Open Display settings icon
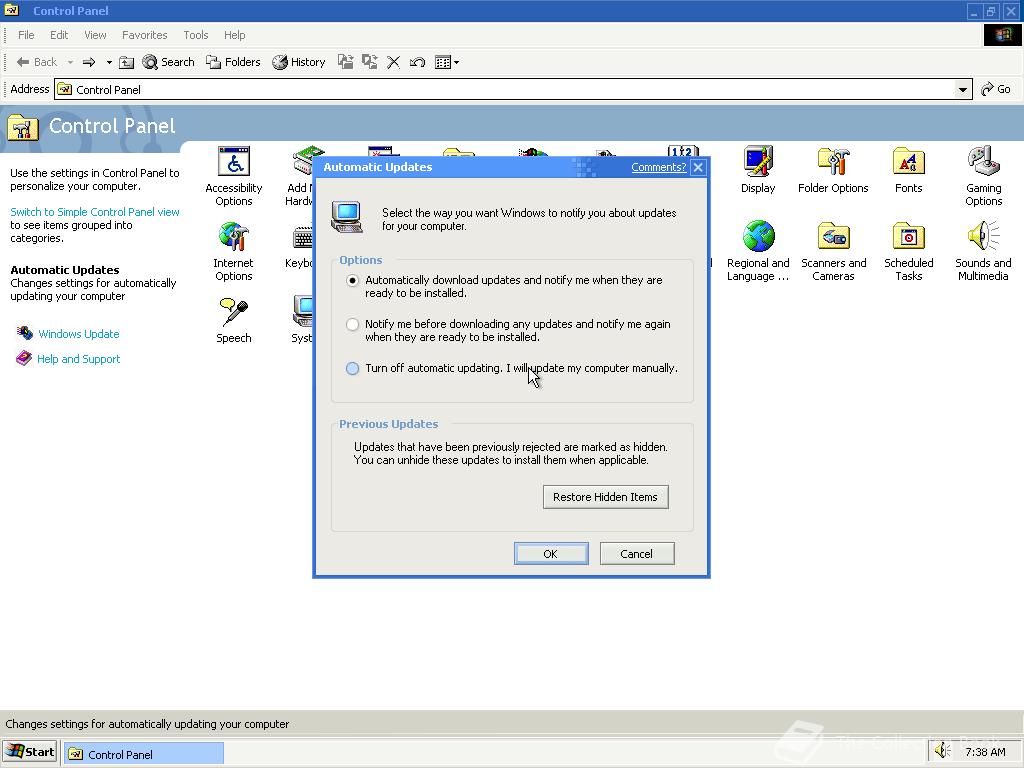Screen dimensions: 1024x768 point(758,170)
